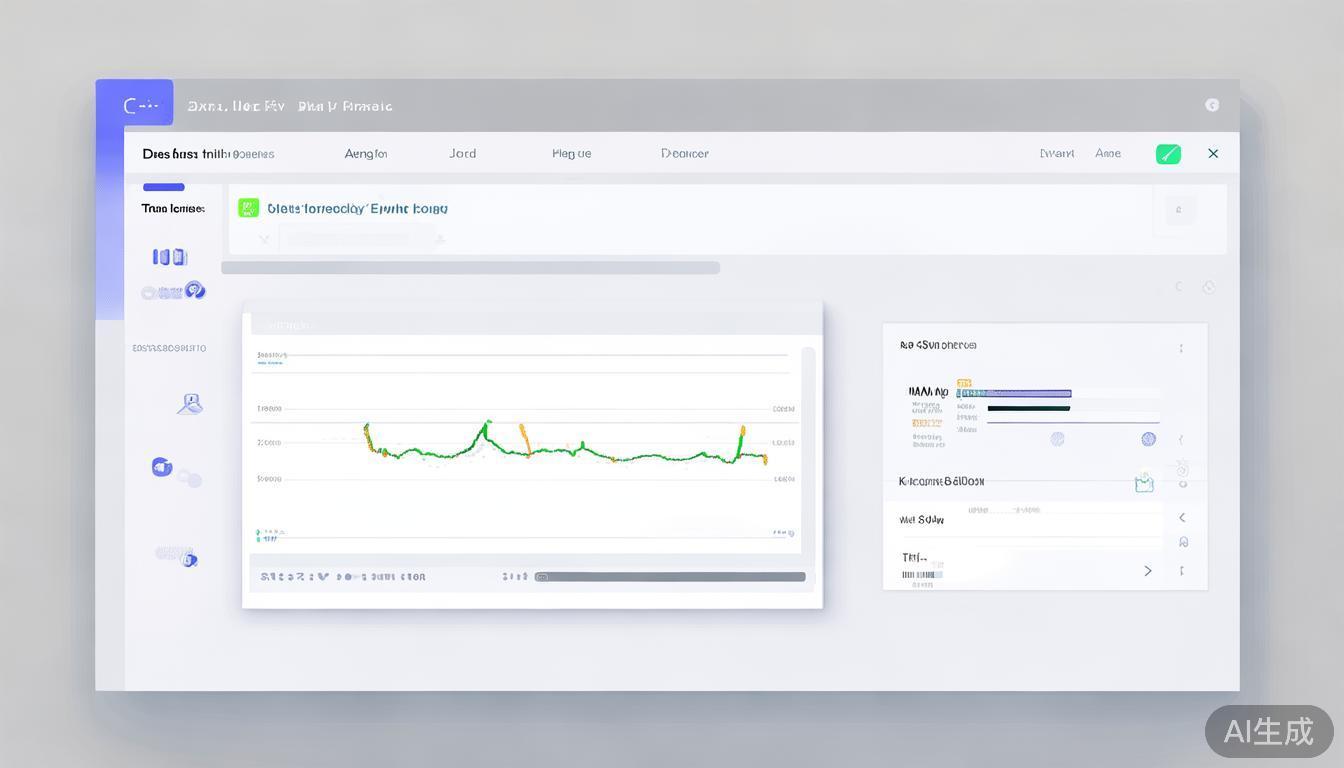This screenshot has height=768, width=1344.
Task: Click the gray range slider below the chart
Action: tap(670, 577)
